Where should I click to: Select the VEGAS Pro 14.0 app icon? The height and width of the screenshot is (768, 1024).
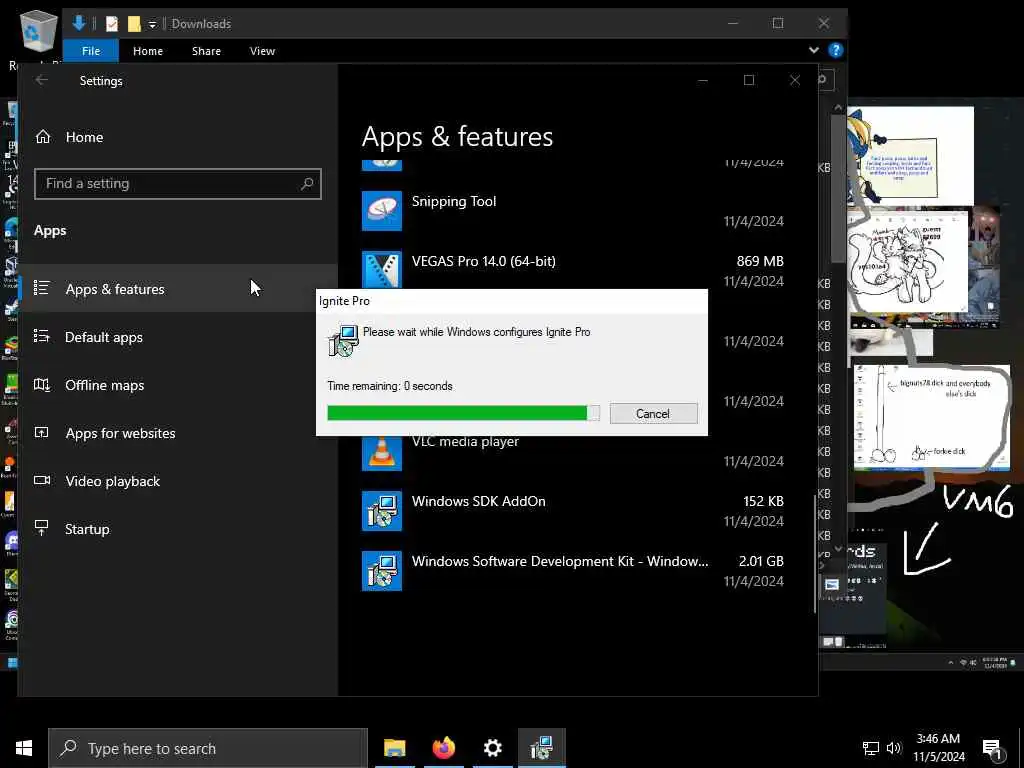point(382,269)
